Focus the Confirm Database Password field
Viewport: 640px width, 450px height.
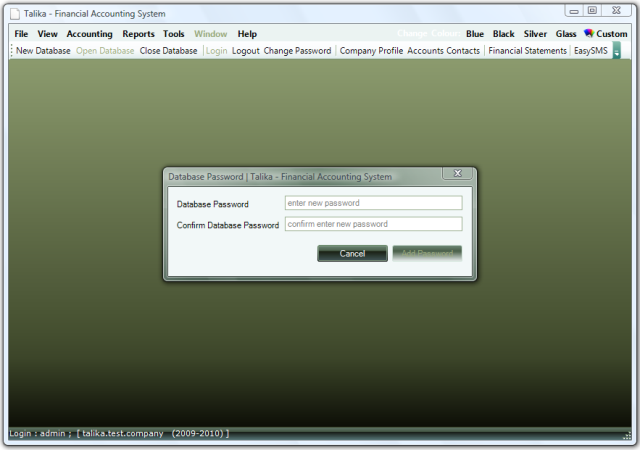(373, 224)
